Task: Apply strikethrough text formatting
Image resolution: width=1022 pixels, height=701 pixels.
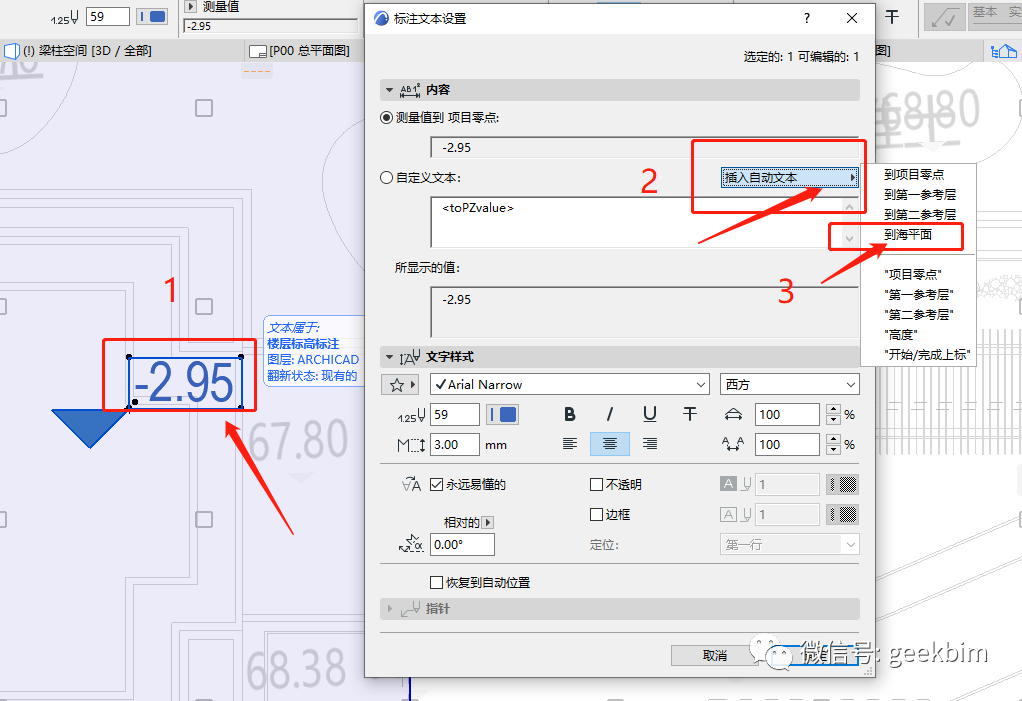Action: coord(689,414)
